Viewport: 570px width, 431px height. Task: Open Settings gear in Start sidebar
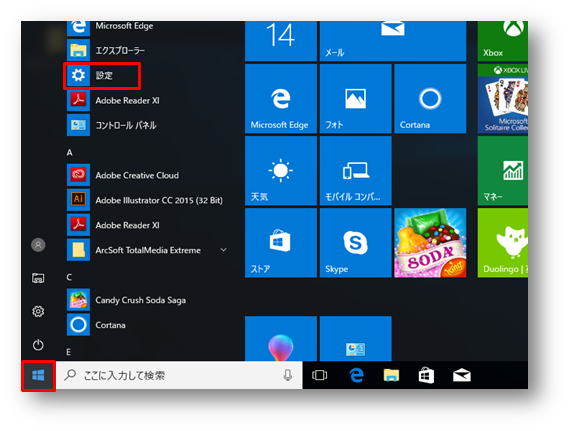(38, 311)
